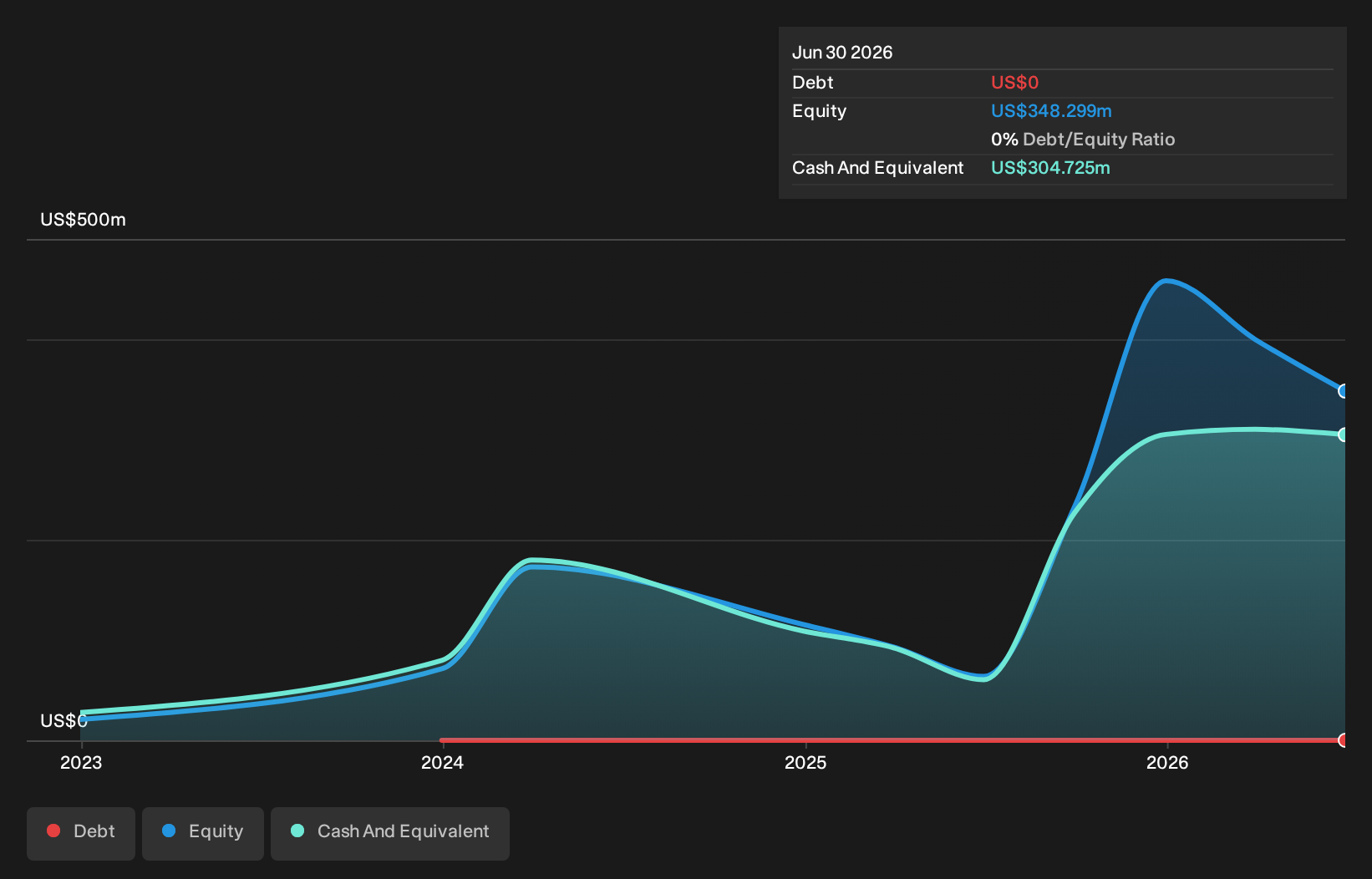The image size is (1372, 879).
Task: Select the 2025 x-axis label
Action: click(x=805, y=763)
